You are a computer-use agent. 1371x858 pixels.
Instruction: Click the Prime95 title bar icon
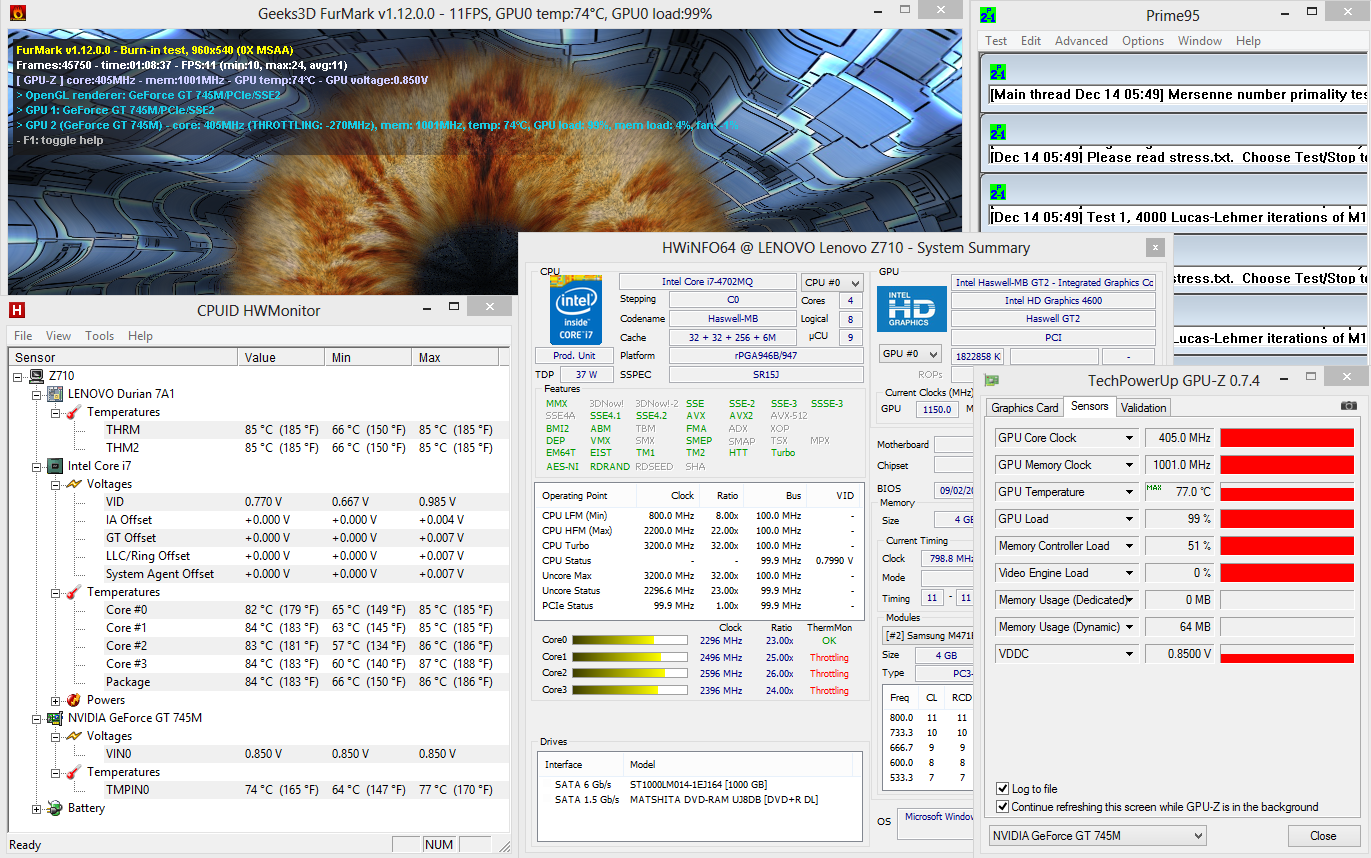pyautogui.click(x=987, y=16)
